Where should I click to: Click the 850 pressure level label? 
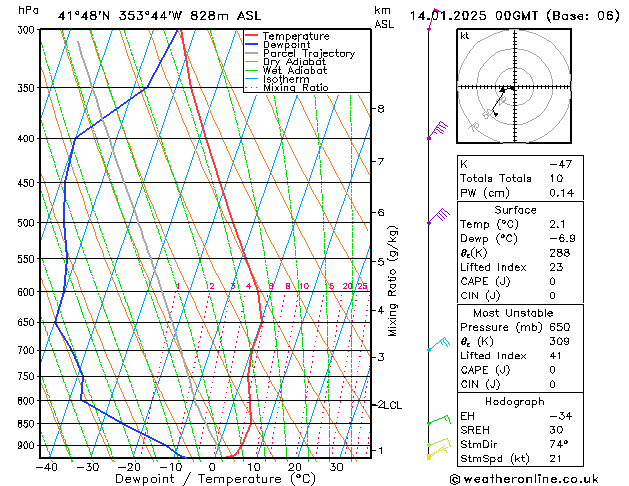click(x=28, y=424)
